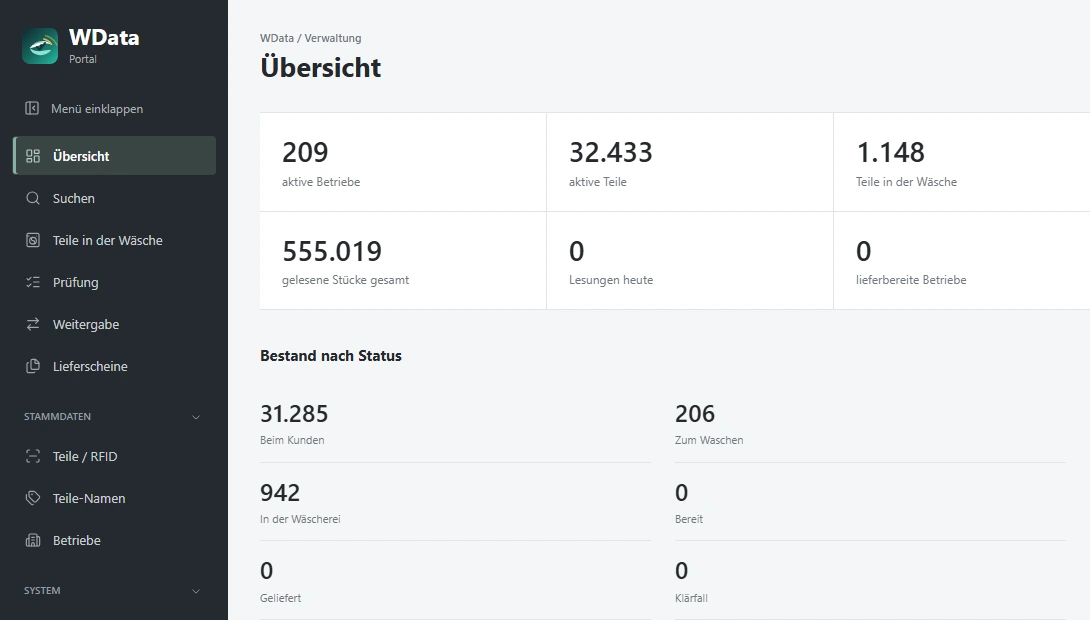Click the Übersicht page heading

click(x=320, y=67)
